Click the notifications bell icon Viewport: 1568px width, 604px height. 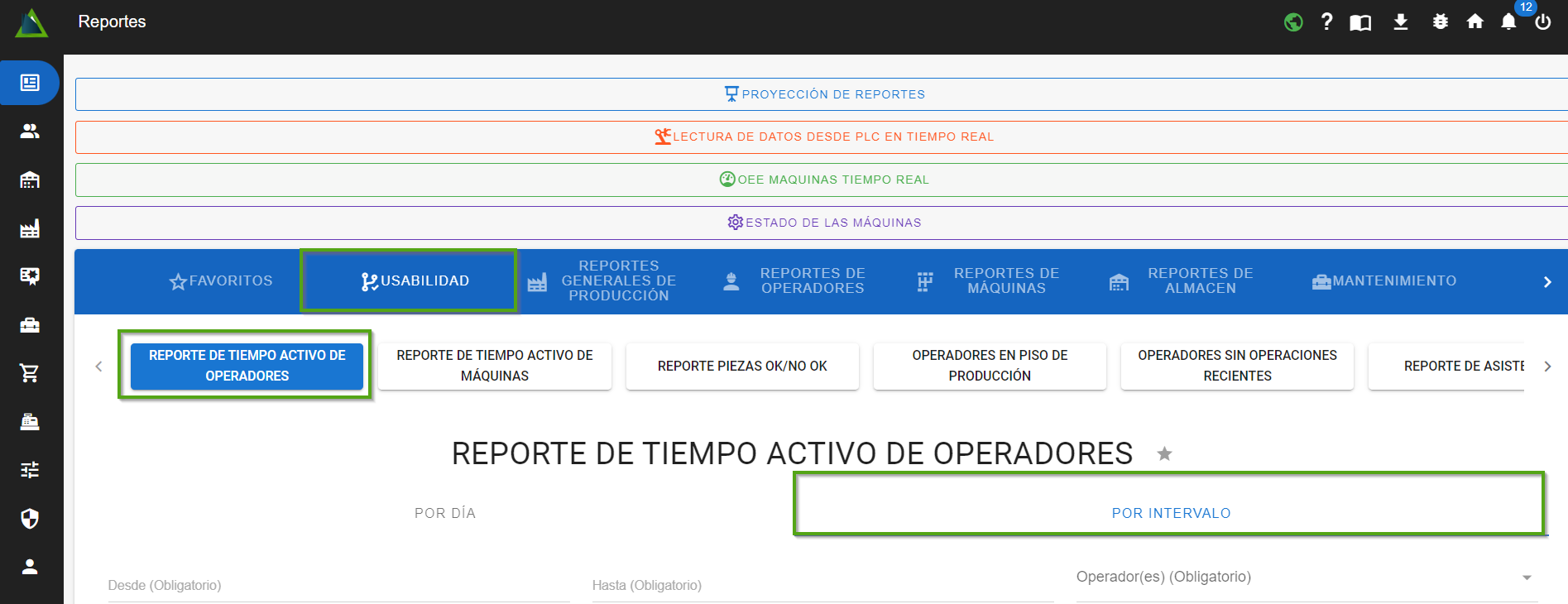pos(1508,22)
